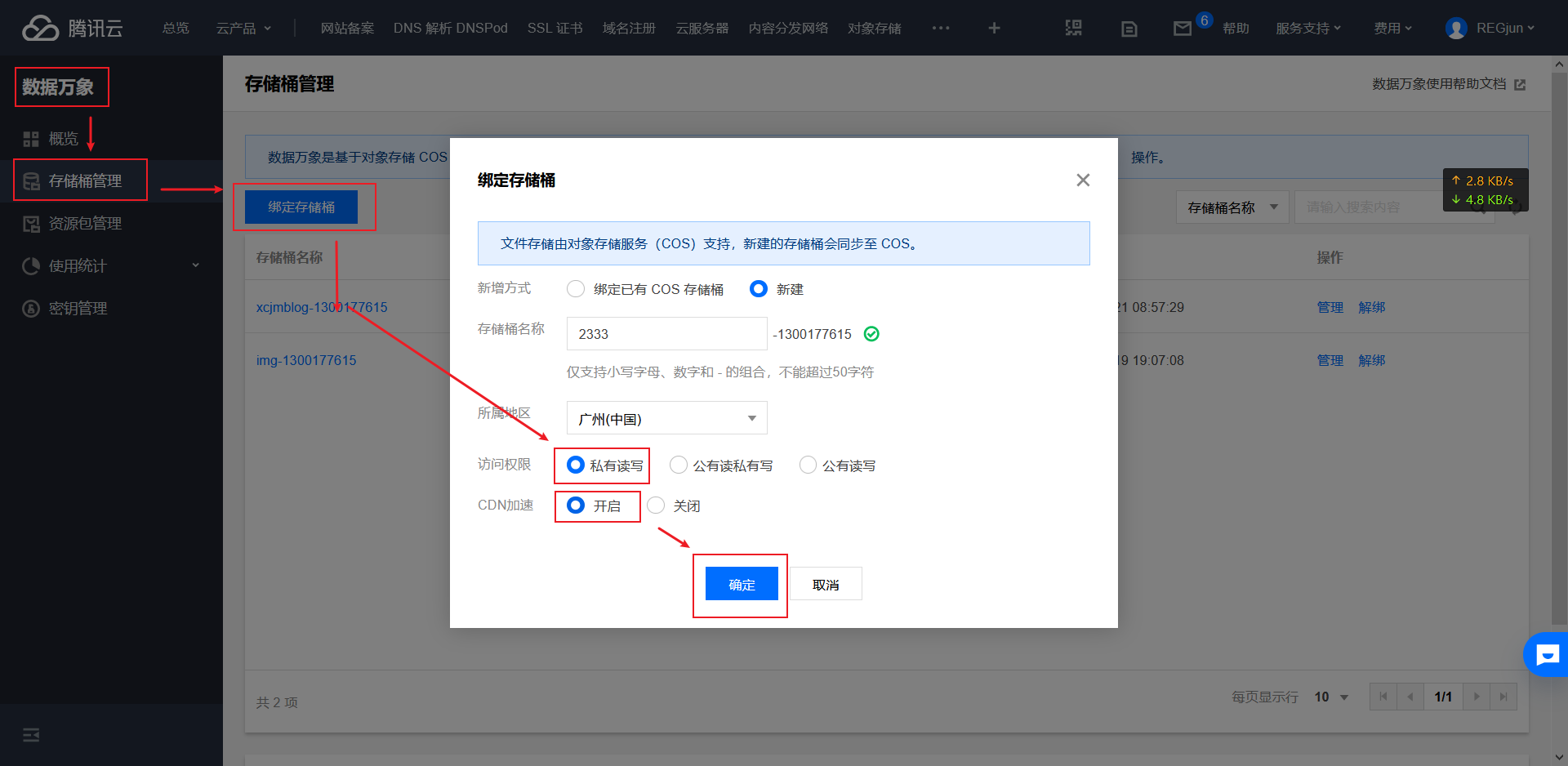Cancel the dialog with 取消
1568x766 pixels.
coord(826,584)
